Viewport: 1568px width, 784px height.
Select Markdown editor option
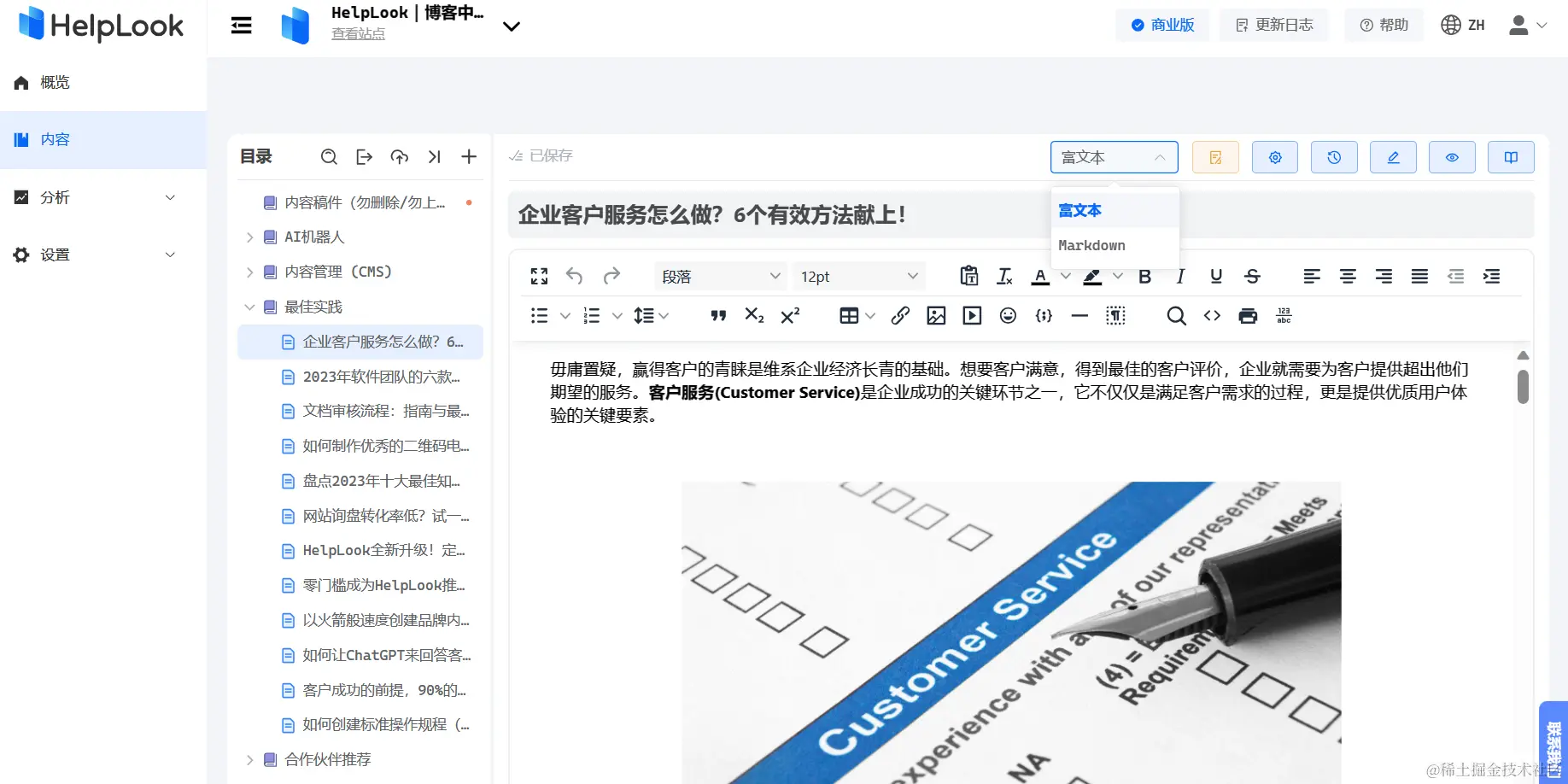pyautogui.click(x=1115, y=245)
